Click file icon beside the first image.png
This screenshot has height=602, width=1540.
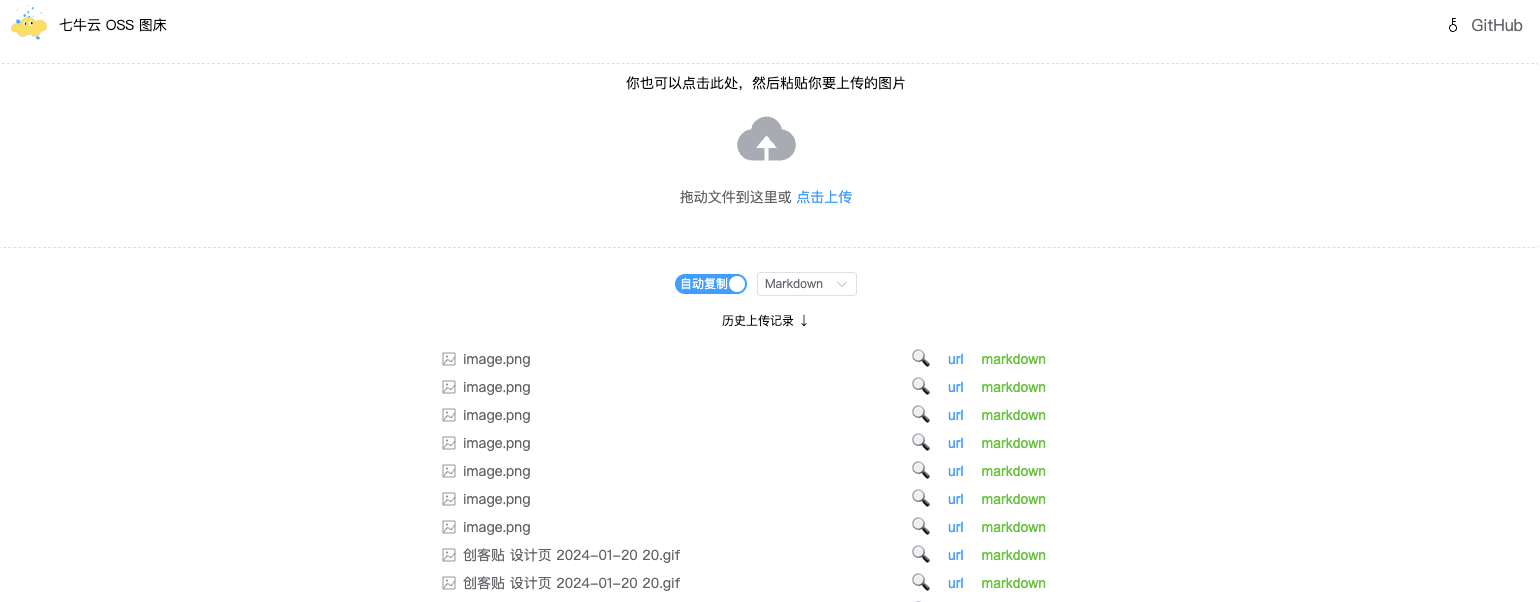(x=449, y=359)
